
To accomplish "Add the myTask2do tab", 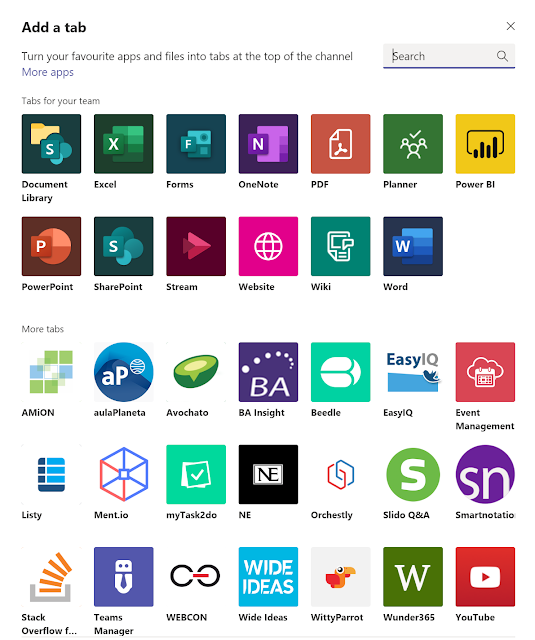I will pos(196,474).
